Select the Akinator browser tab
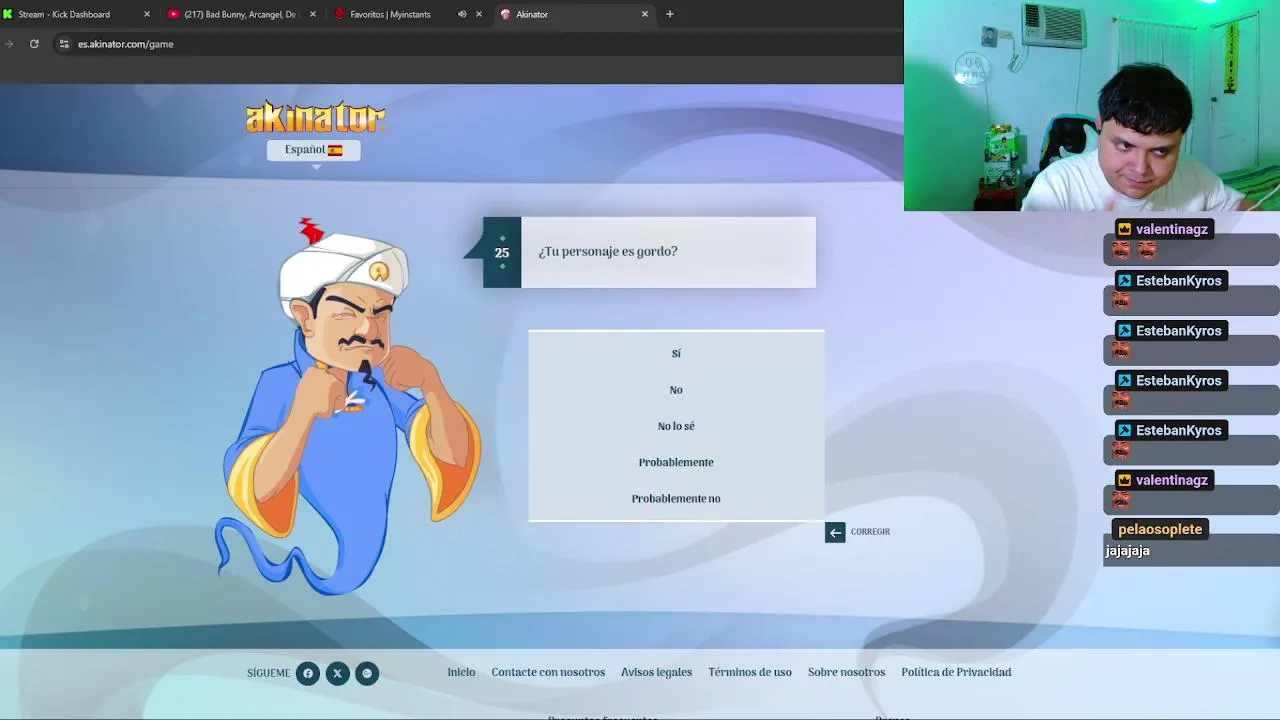 (573, 14)
